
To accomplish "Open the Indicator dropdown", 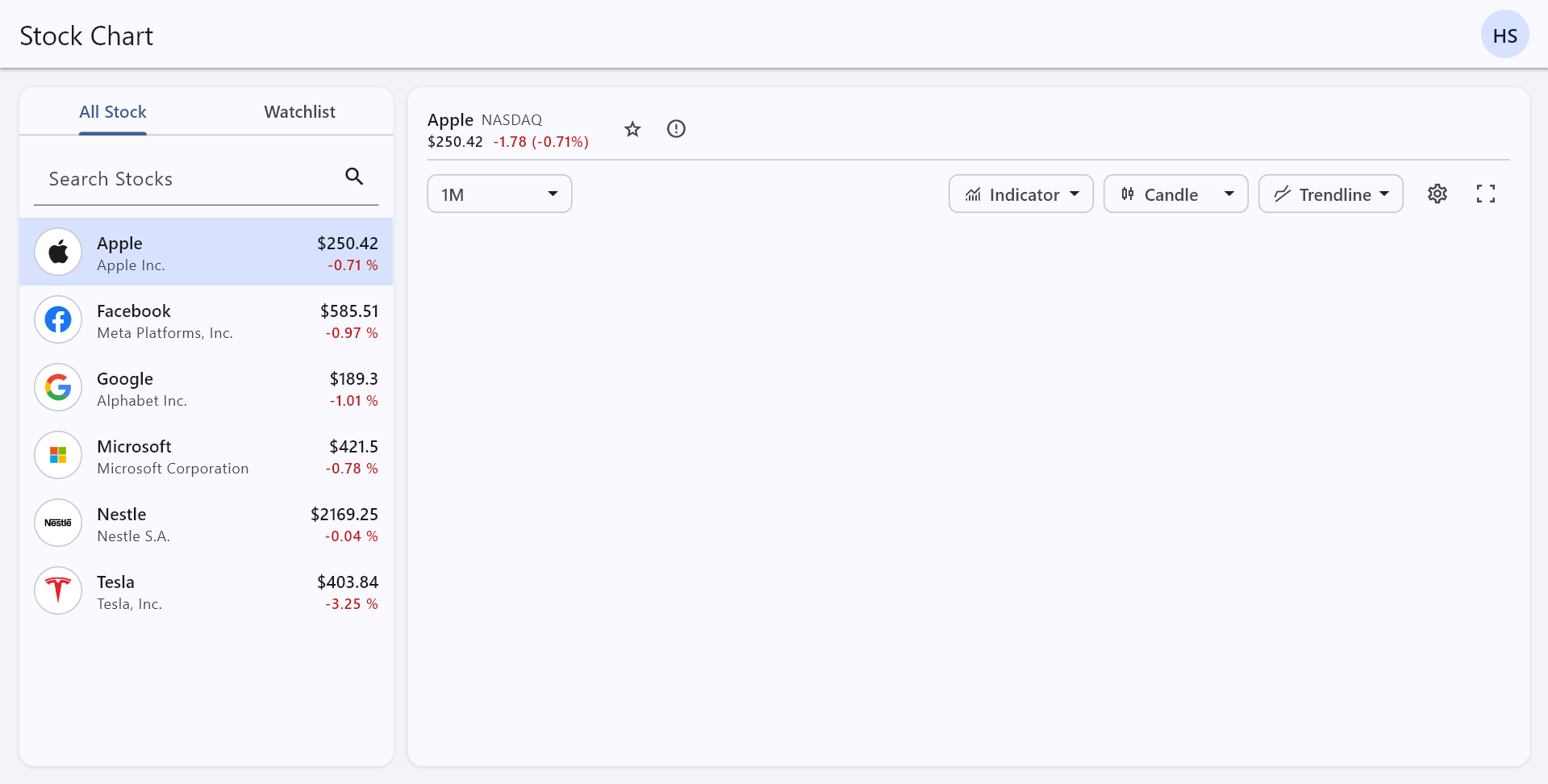I will 1020,194.
